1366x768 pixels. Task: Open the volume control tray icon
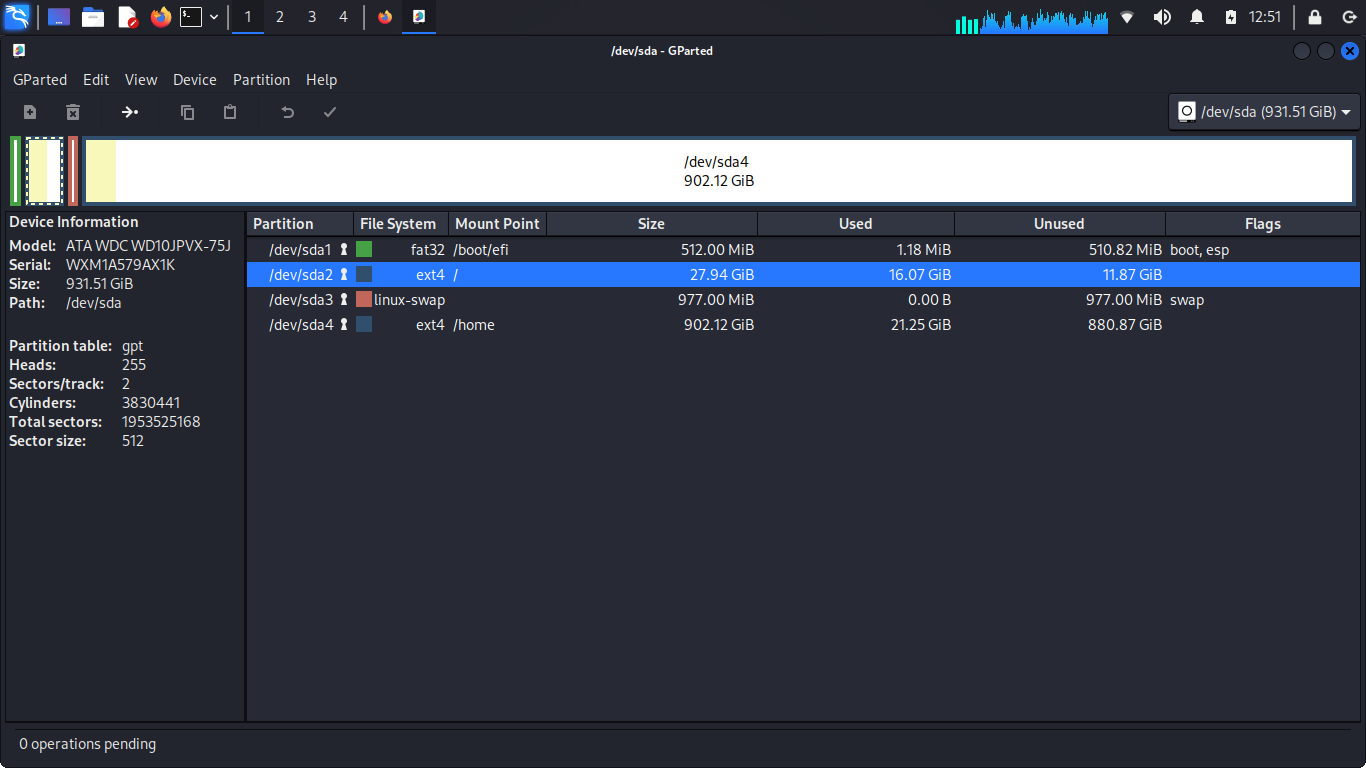pyautogui.click(x=1162, y=17)
